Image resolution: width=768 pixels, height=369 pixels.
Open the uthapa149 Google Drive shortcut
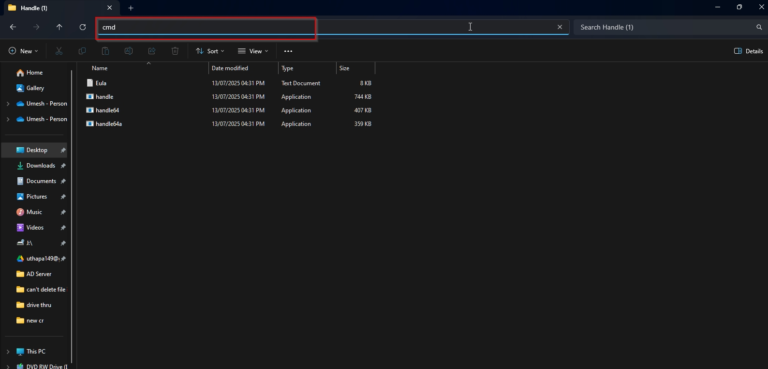pyautogui.click(x=42, y=259)
